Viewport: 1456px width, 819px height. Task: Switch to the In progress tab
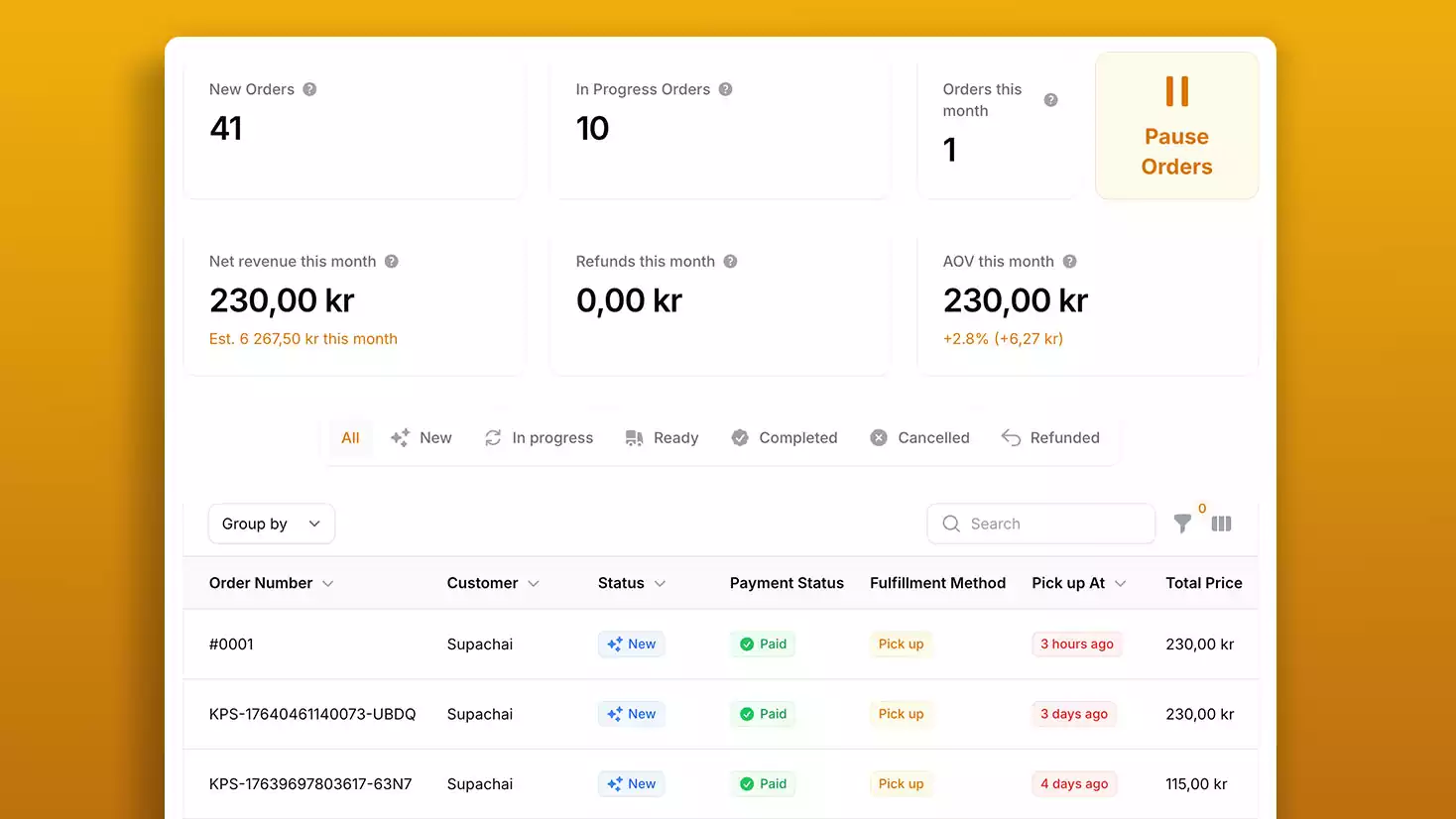539,438
